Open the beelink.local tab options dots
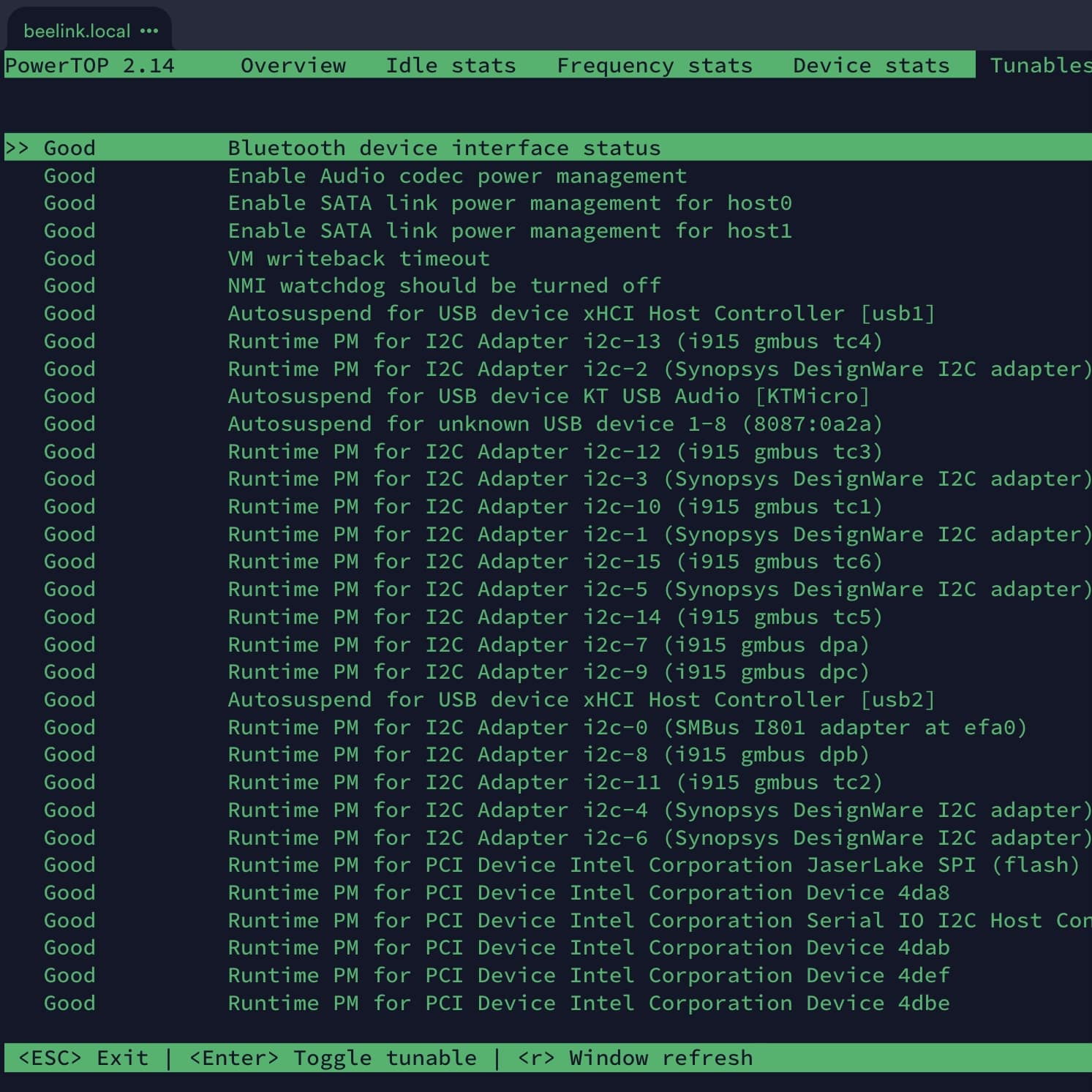 tap(149, 31)
